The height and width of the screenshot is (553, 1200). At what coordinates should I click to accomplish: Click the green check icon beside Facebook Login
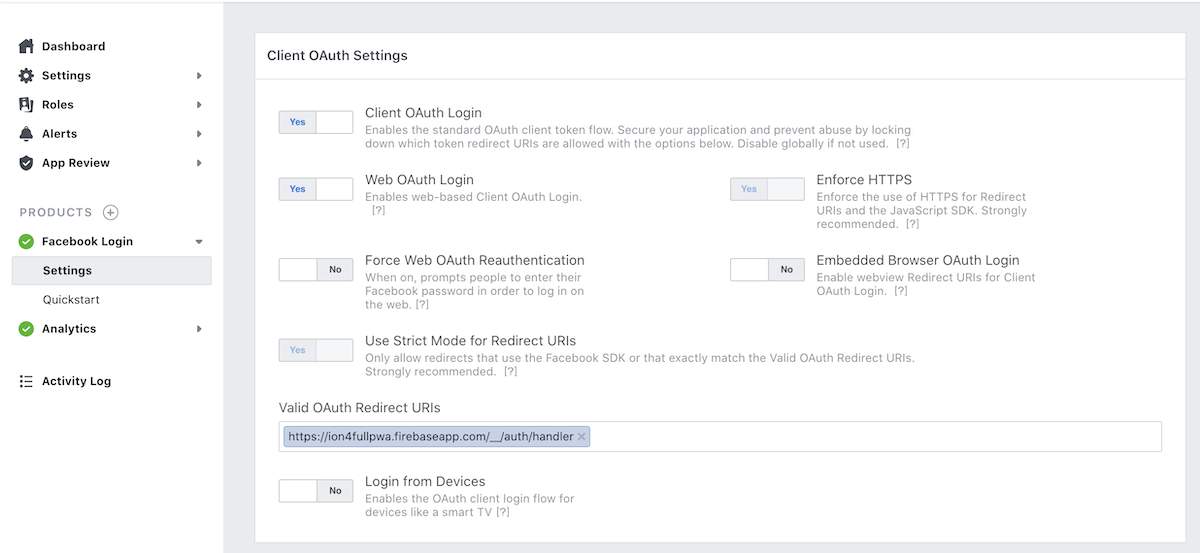pos(26,241)
